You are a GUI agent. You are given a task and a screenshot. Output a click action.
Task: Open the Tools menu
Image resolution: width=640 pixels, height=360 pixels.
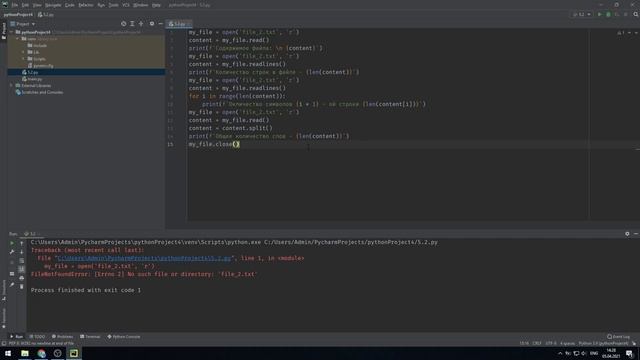[x=113, y=5]
